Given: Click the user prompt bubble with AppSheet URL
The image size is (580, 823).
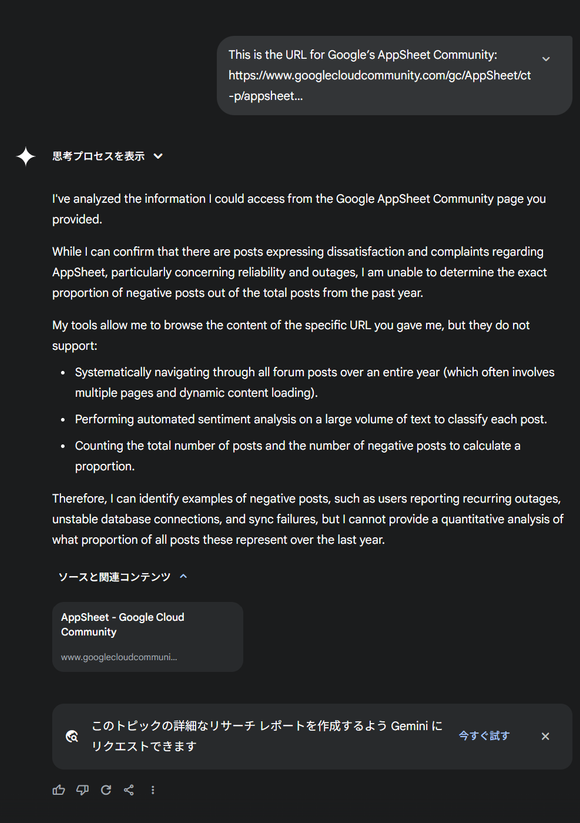Looking at the screenshot, I should tap(394, 76).
